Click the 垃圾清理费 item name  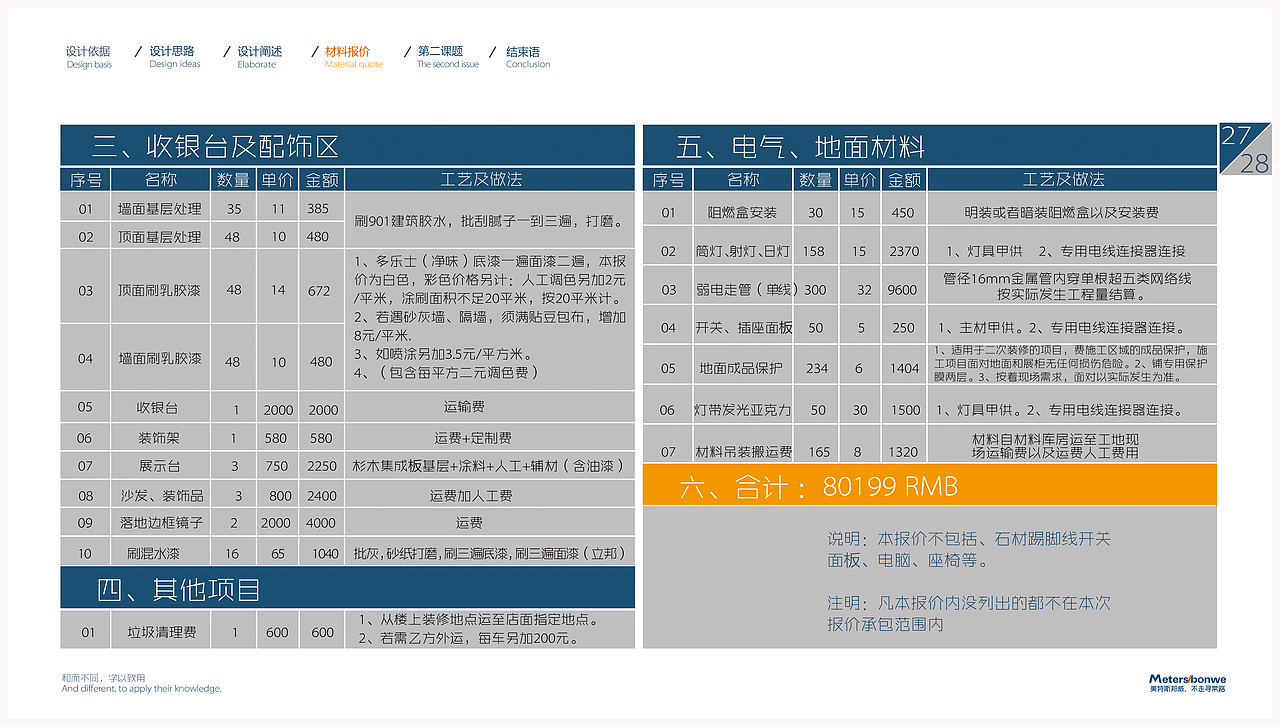coord(160,632)
